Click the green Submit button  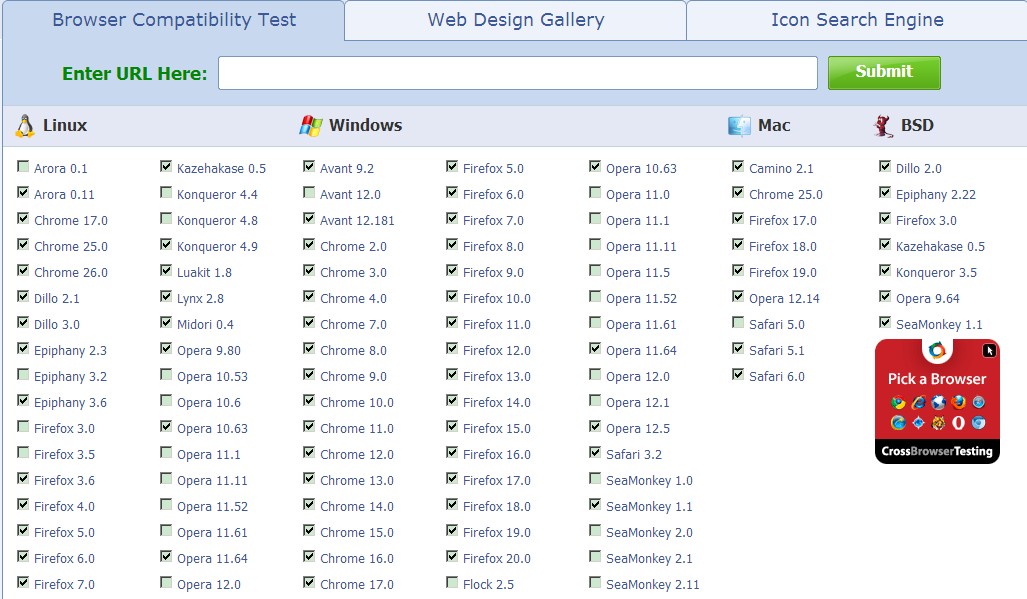(884, 72)
